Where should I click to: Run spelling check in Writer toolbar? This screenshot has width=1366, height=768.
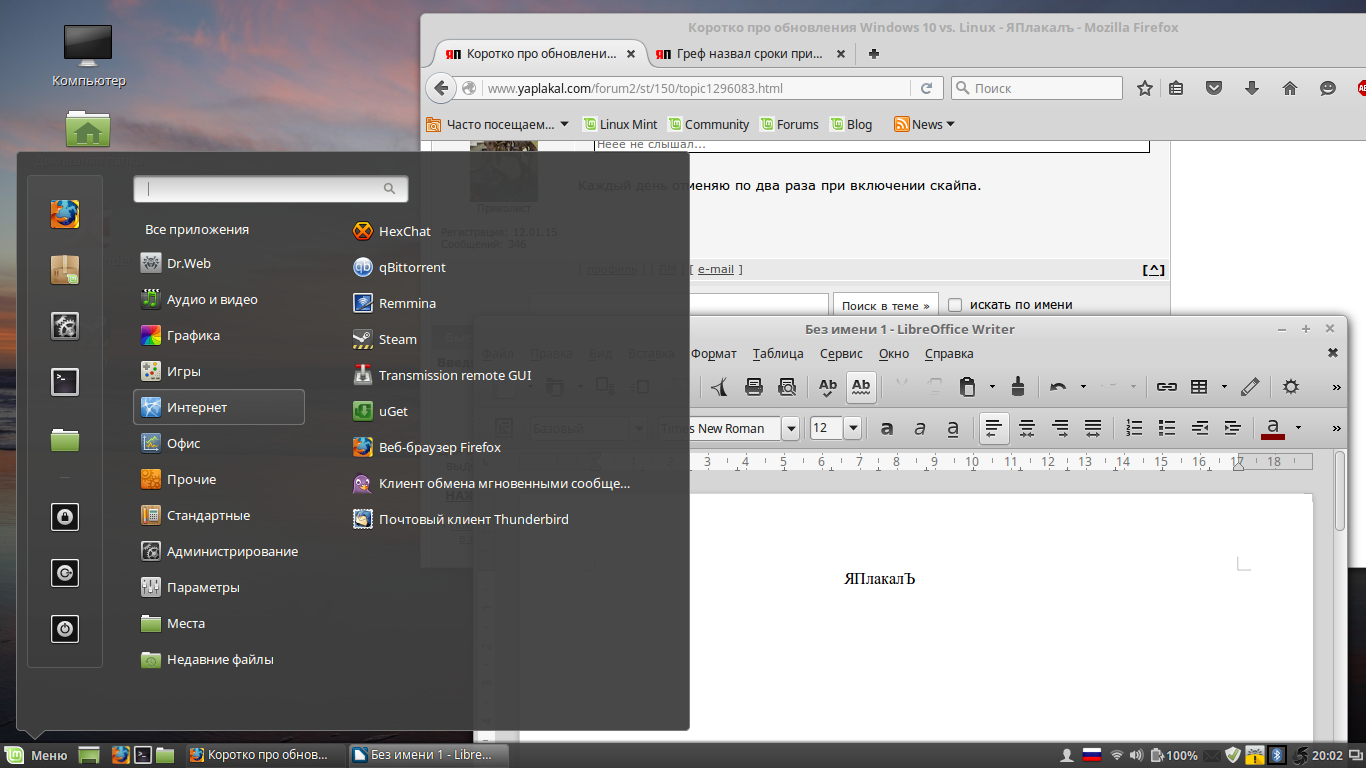tap(828, 386)
